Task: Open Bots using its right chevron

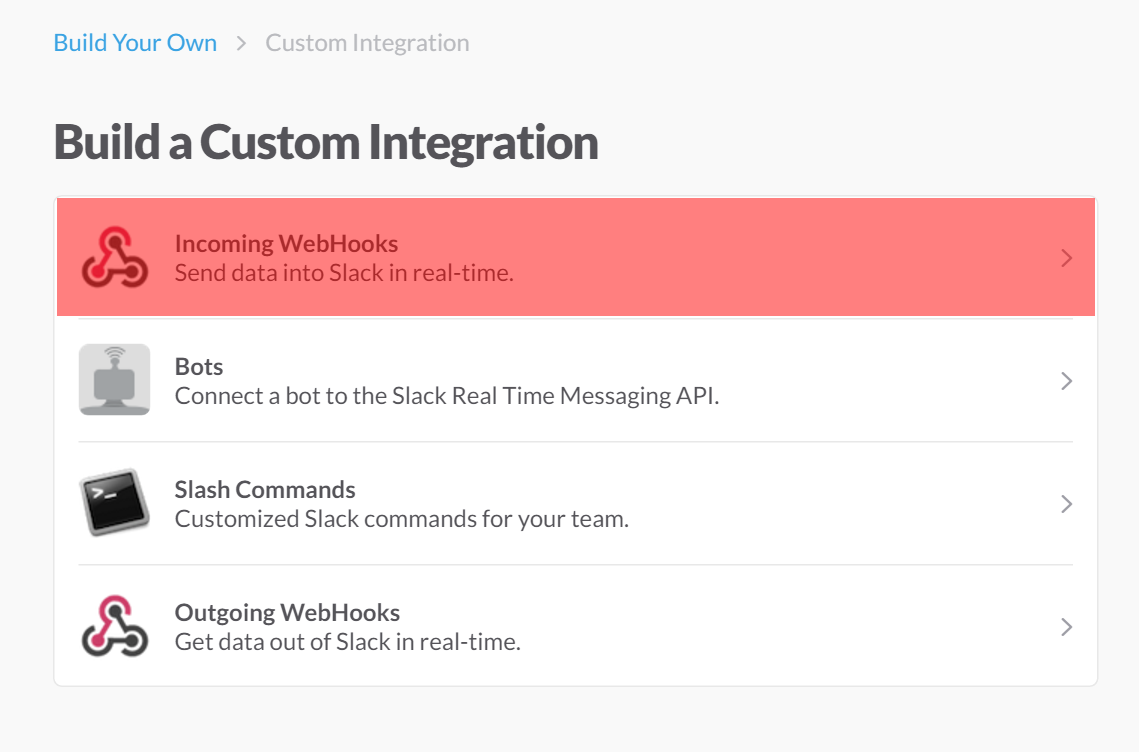Action: click(1066, 381)
